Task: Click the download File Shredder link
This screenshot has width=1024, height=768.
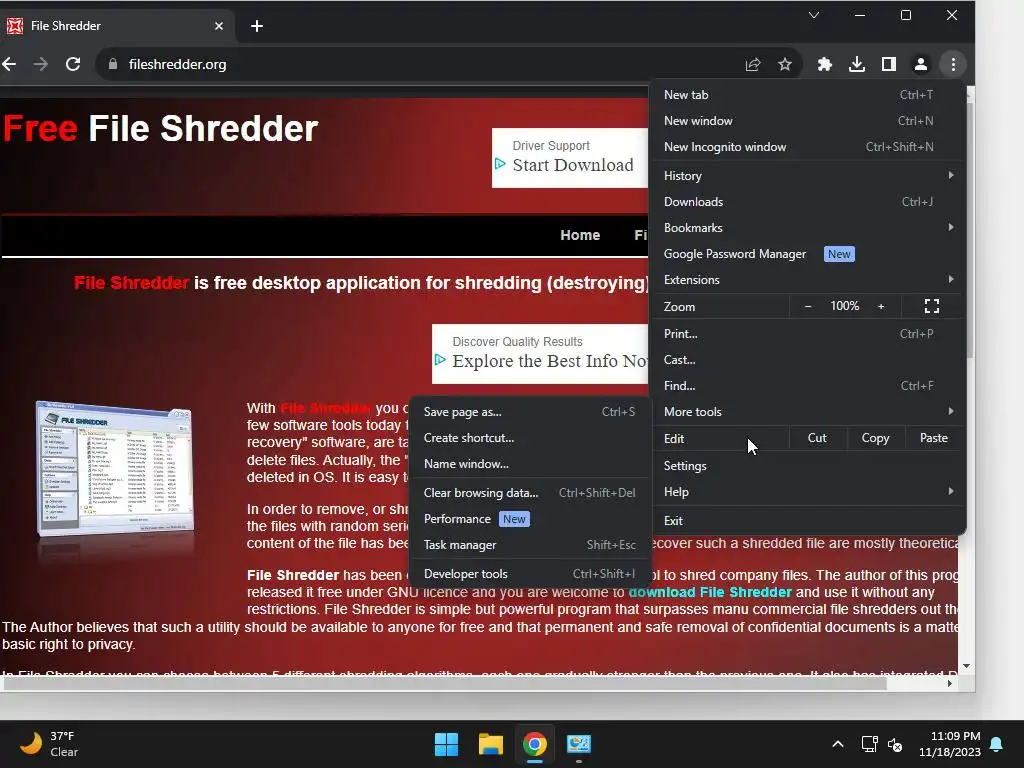Action: 710,592
